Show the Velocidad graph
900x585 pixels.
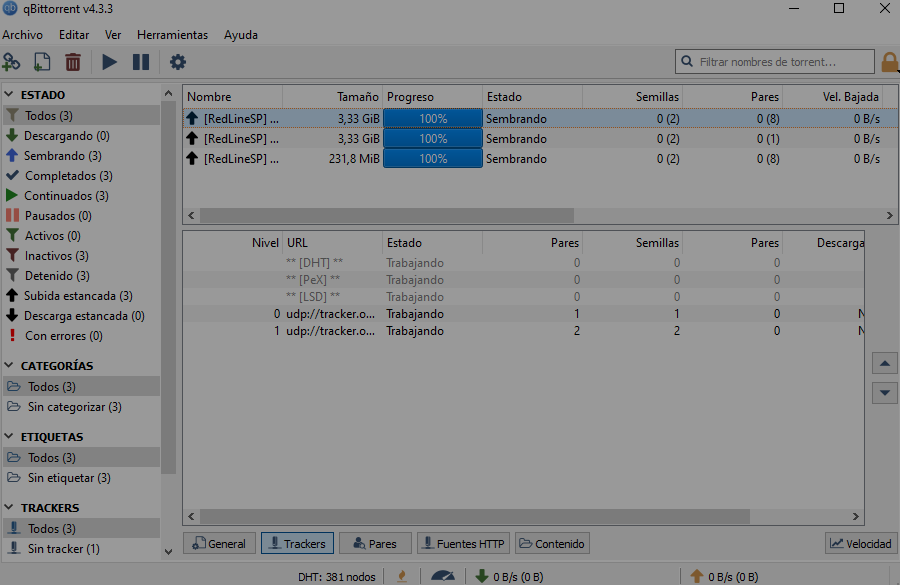(x=861, y=544)
